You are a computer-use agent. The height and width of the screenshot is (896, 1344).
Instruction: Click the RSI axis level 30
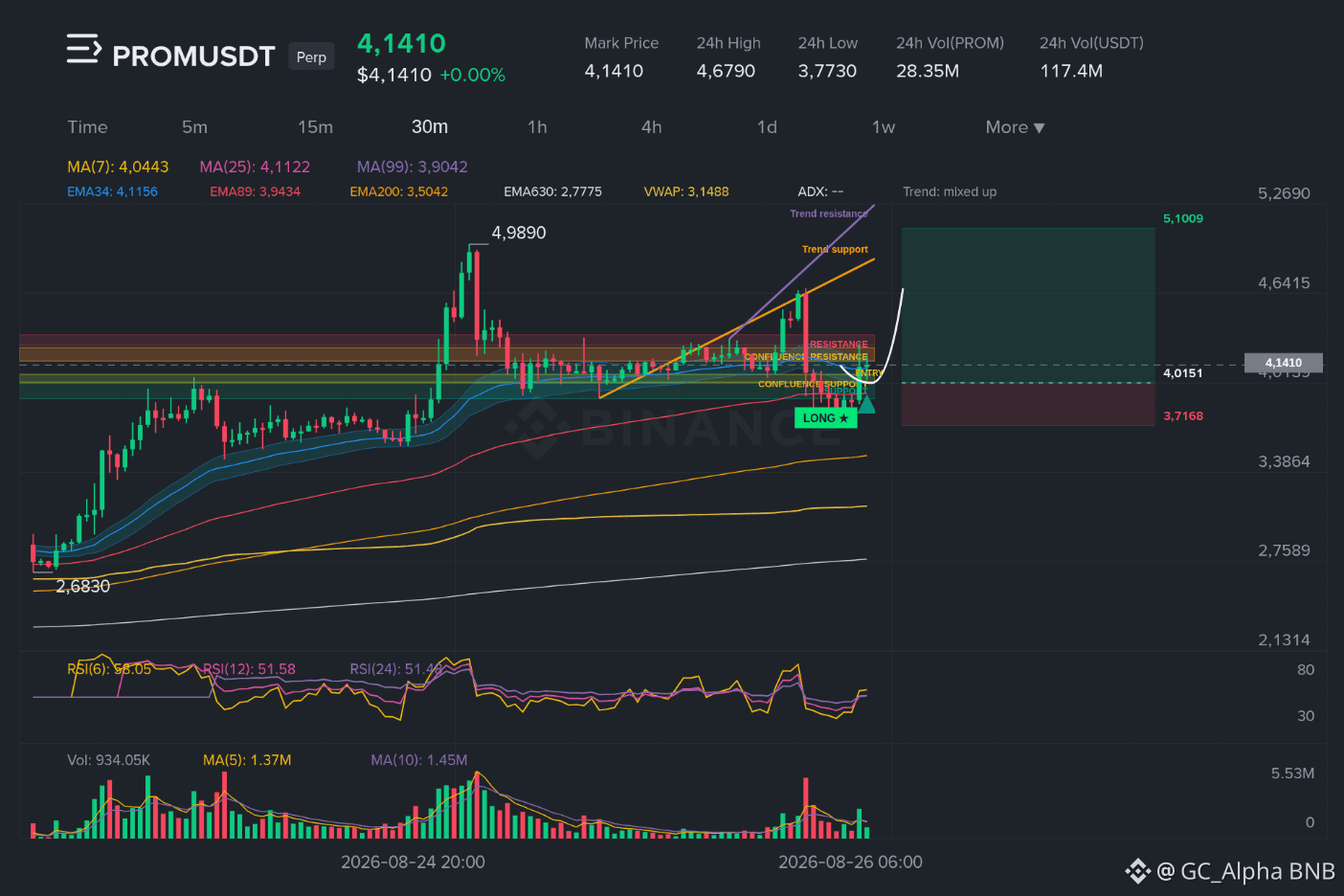(1306, 716)
